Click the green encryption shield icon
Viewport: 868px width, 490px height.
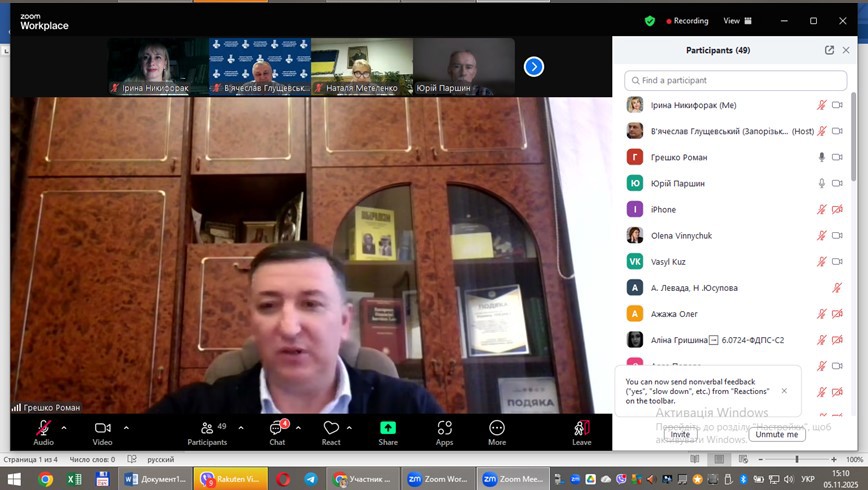point(650,20)
